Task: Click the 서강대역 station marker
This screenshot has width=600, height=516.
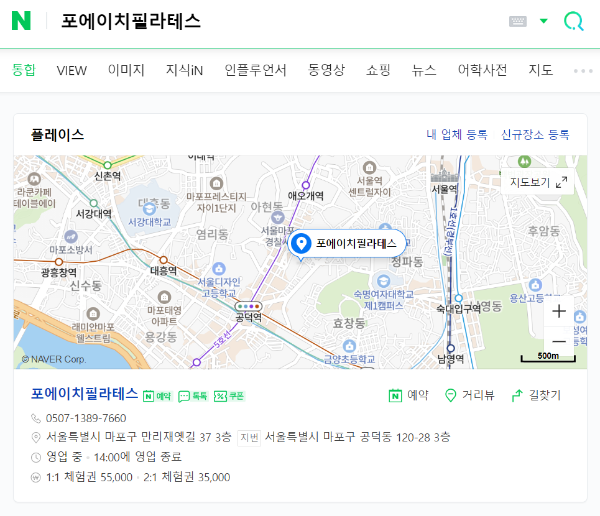Action: 94,203
